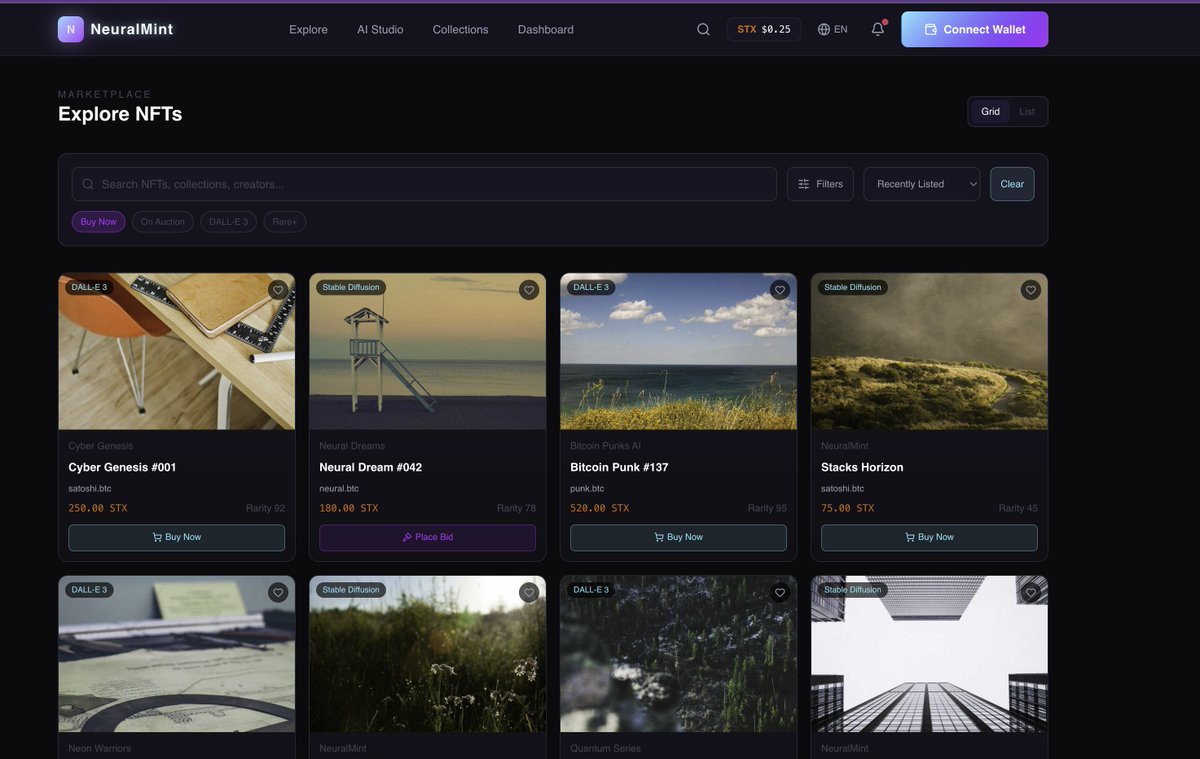Viewport: 1200px width, 759px height.
Task: Click the Neural Dream #042 title
Action: pyautogui.click(x=370, y=467)
